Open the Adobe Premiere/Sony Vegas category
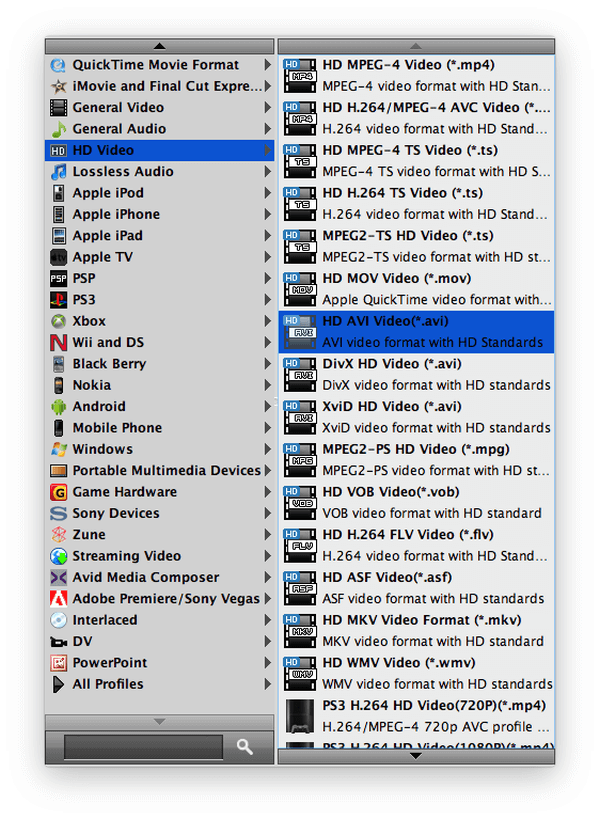This screenshot has height=820, width=600. click(160, 599)
